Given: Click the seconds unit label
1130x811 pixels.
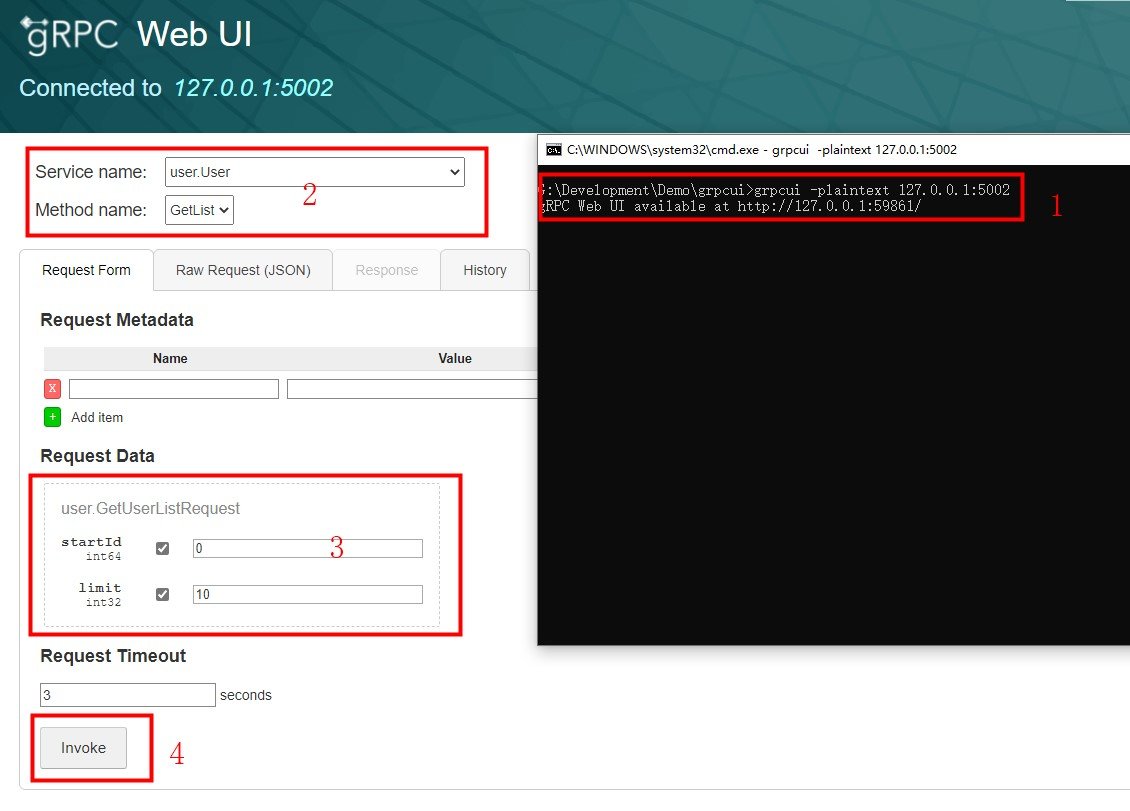Looking at the screenshot, I should point(246,695).
